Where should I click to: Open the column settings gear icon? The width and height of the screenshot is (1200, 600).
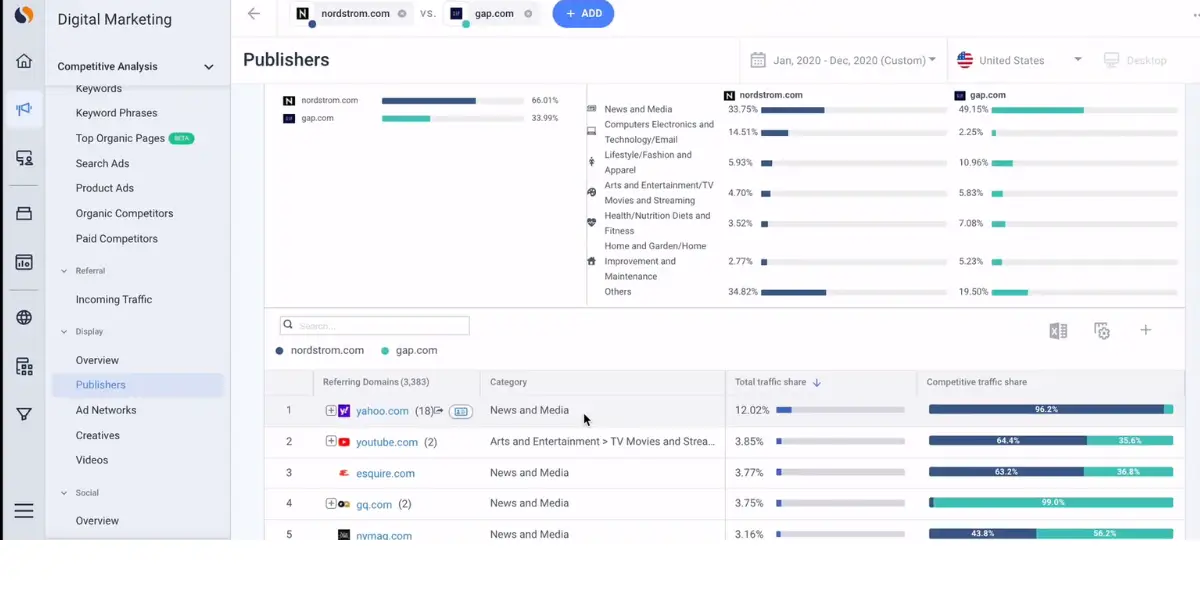1102,331
